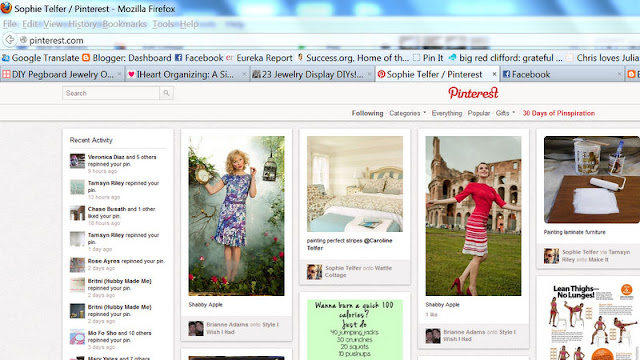The width and height of the screenshot is (640, 360).
Task: Switch to the IHeart Organizing tab
Action: click(186, 74)
